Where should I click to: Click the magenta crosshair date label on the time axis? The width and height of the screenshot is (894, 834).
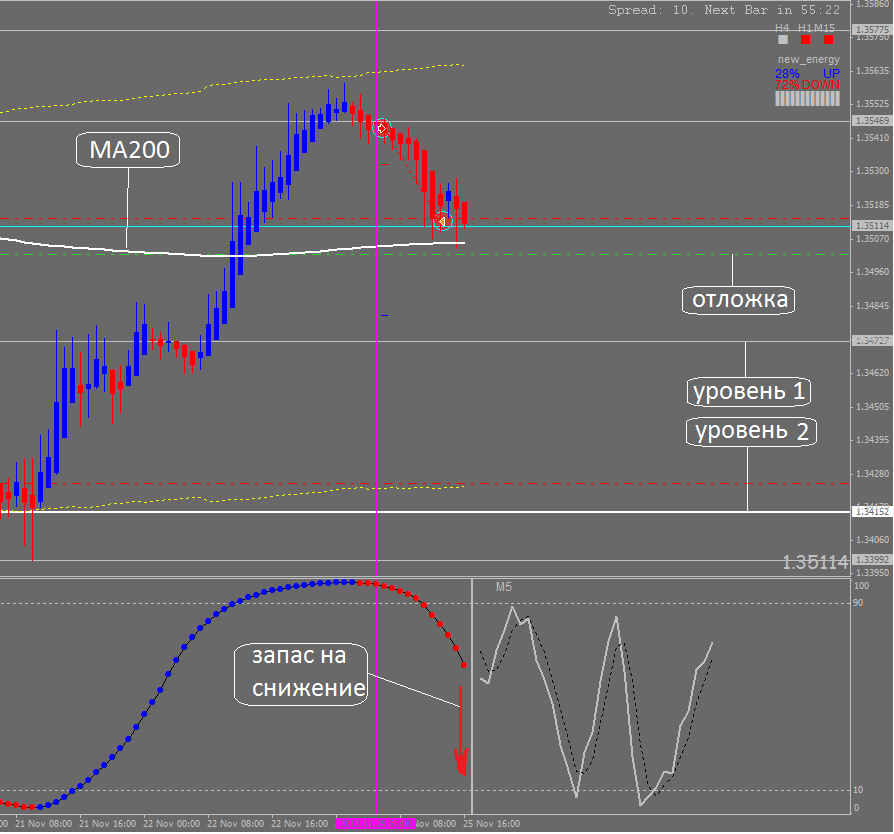376,824
